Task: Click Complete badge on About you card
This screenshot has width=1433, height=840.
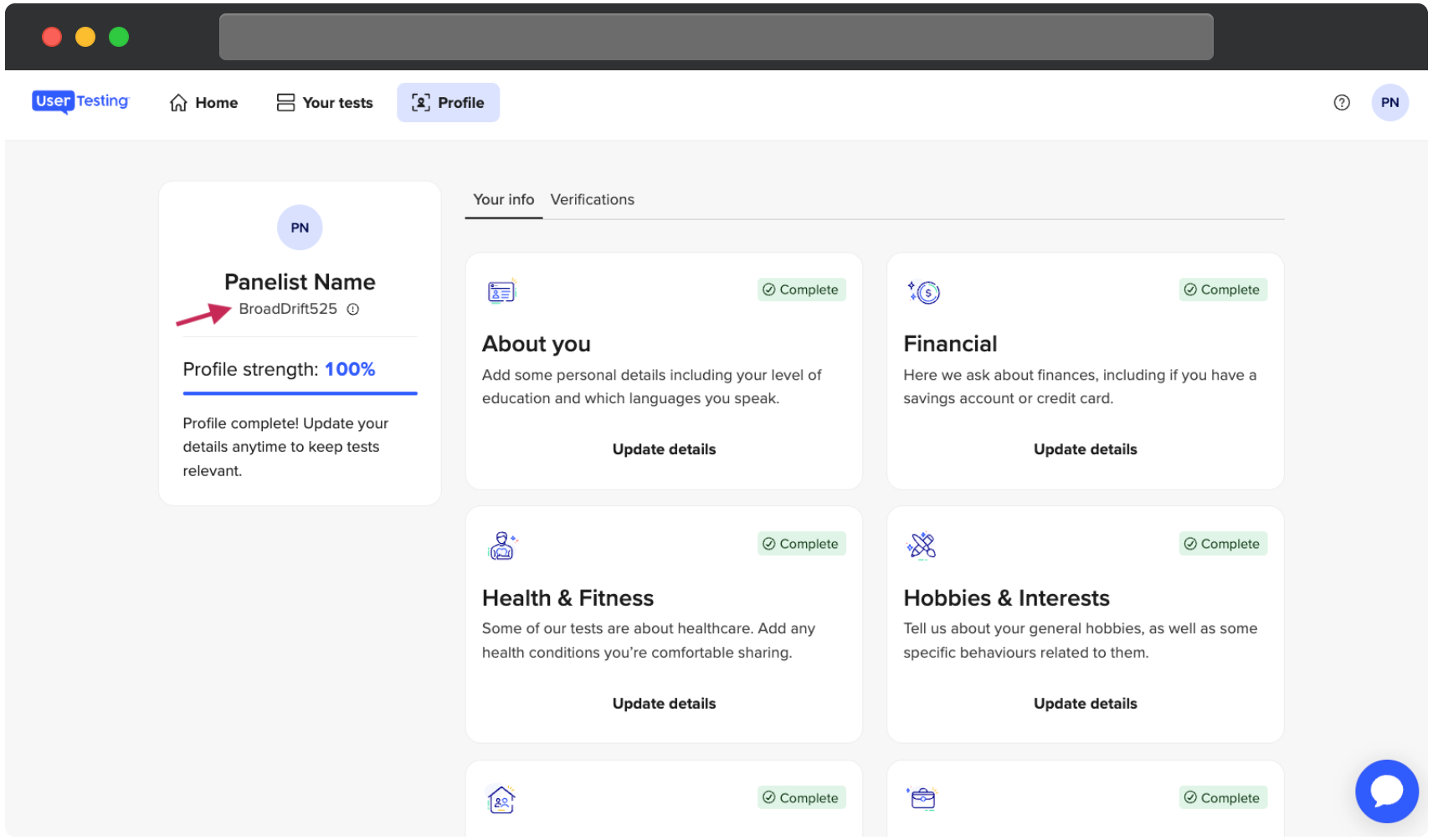Action: 801,289
